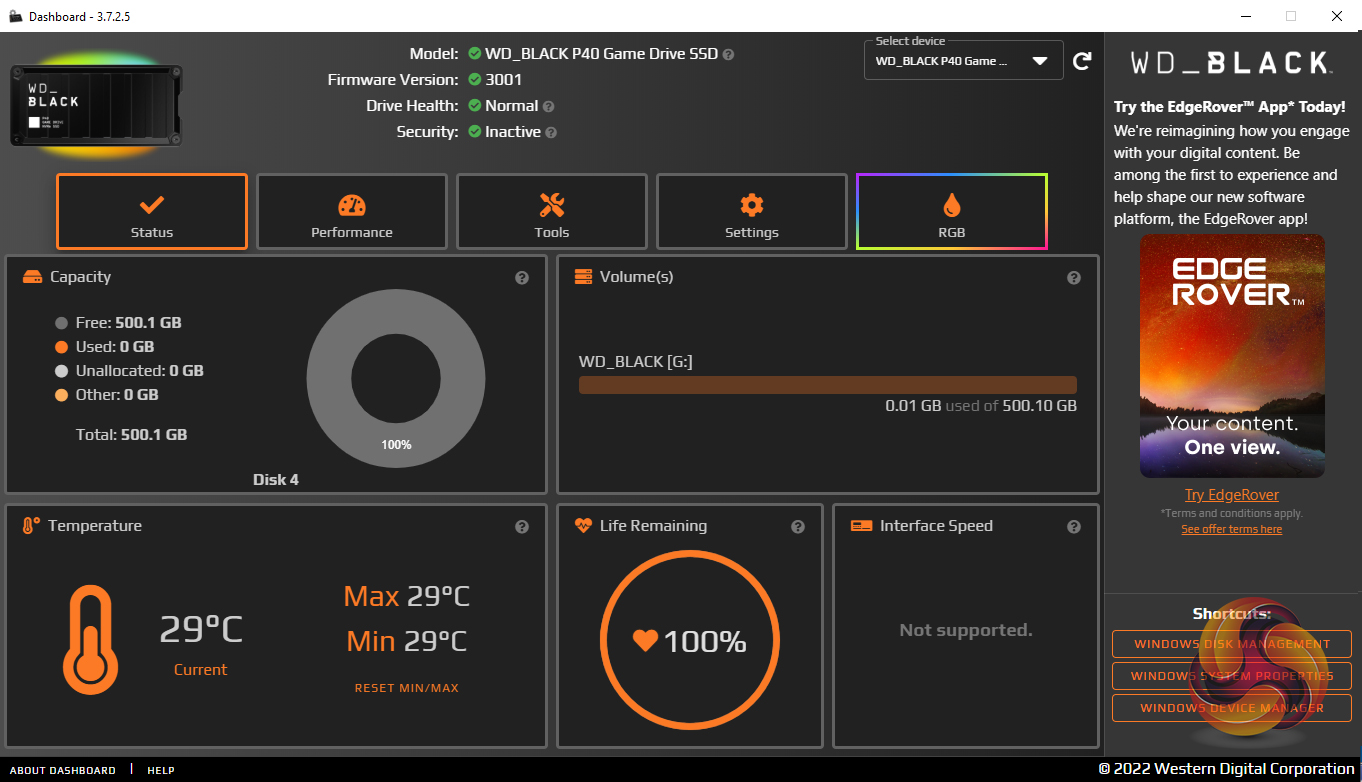The image size is (1362, 782).
Task: Open help icon next to Model name
Action: 728,54
